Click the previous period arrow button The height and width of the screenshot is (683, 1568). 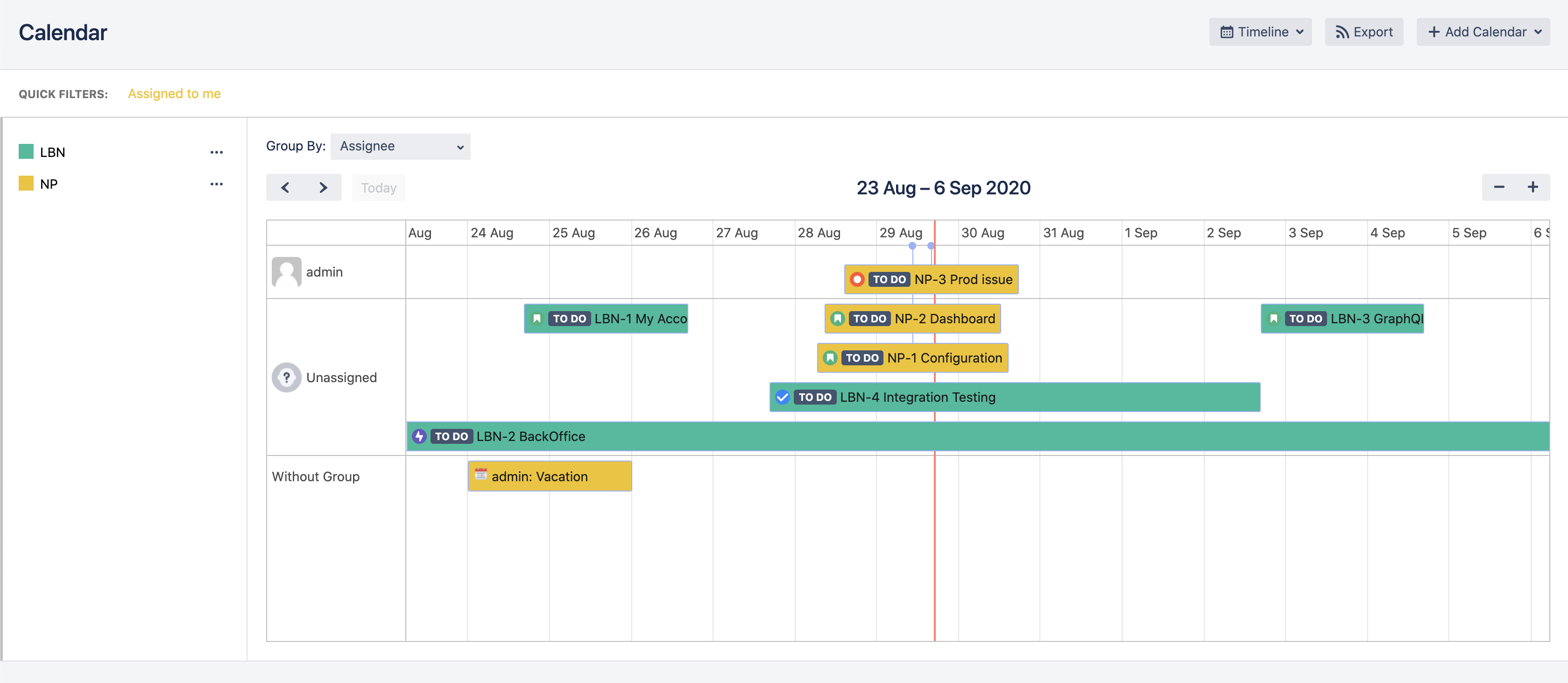pos(285,187)
